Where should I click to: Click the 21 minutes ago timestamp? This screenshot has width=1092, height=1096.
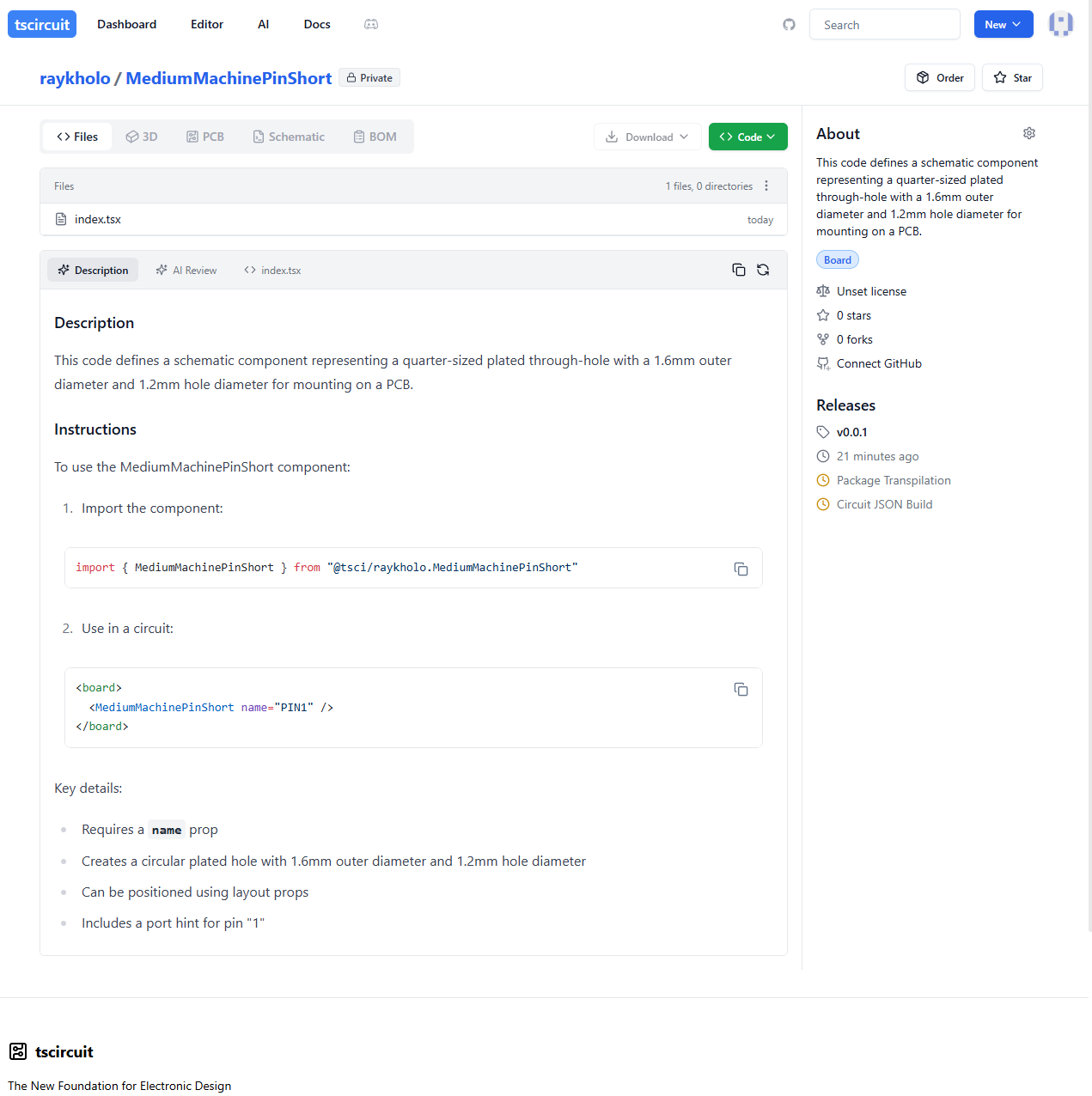[x=878, y=456]
